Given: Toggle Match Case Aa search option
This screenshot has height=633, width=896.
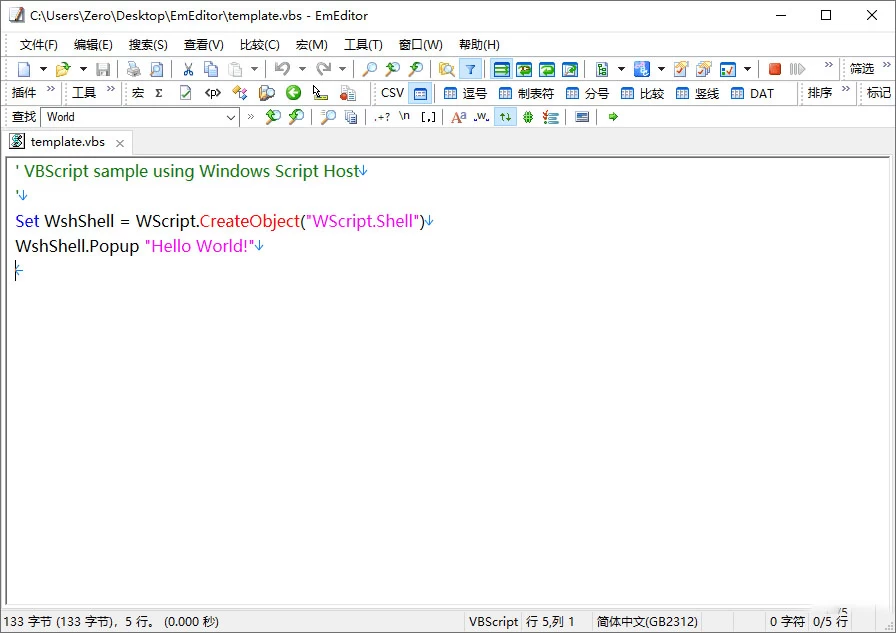Looking at the screenshot, I should click(x=458, y=117).
